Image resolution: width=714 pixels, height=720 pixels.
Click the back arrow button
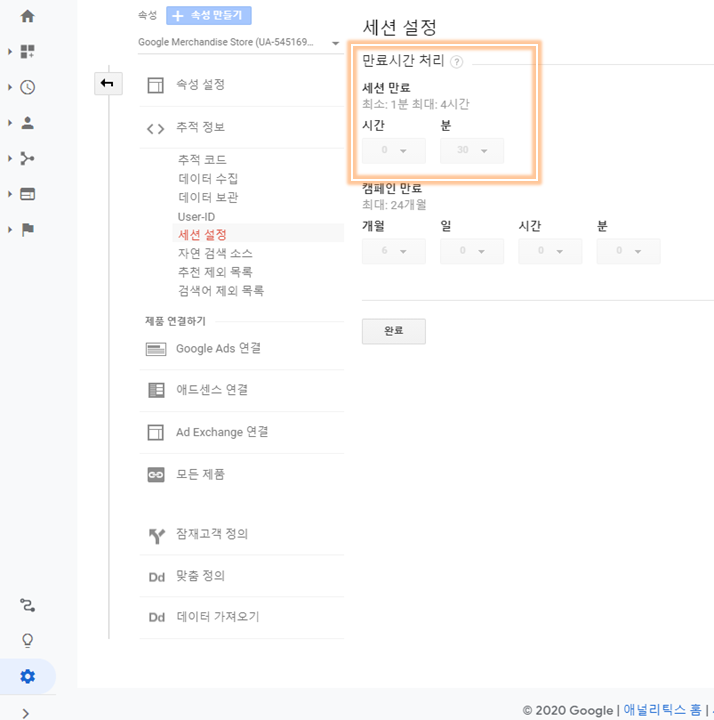click(x=108, y=84)
